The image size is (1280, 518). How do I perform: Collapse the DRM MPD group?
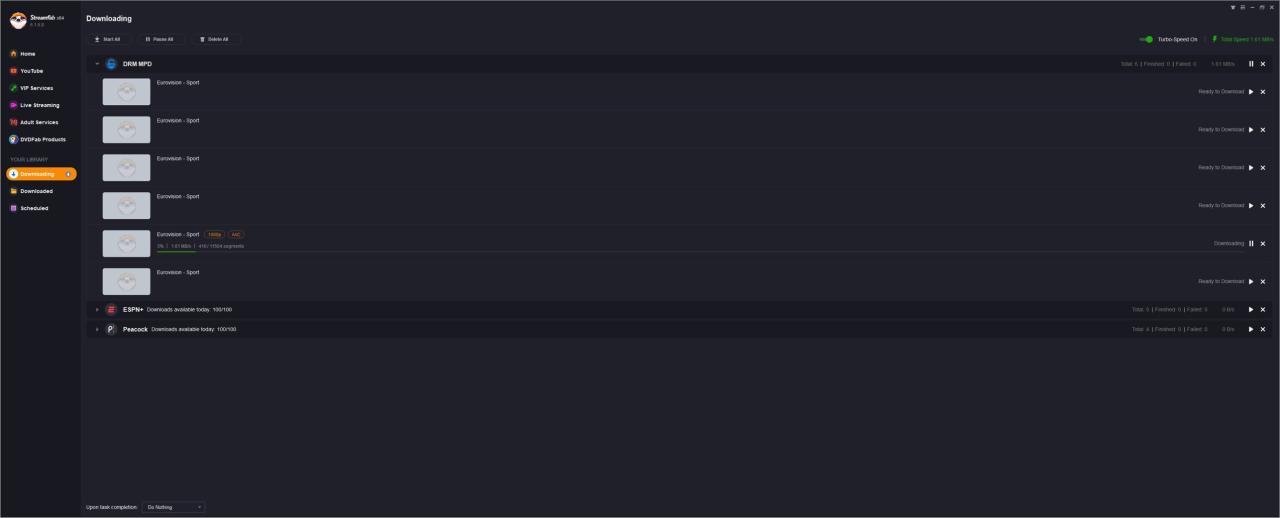pyautogui.click(x=97, y=64)
